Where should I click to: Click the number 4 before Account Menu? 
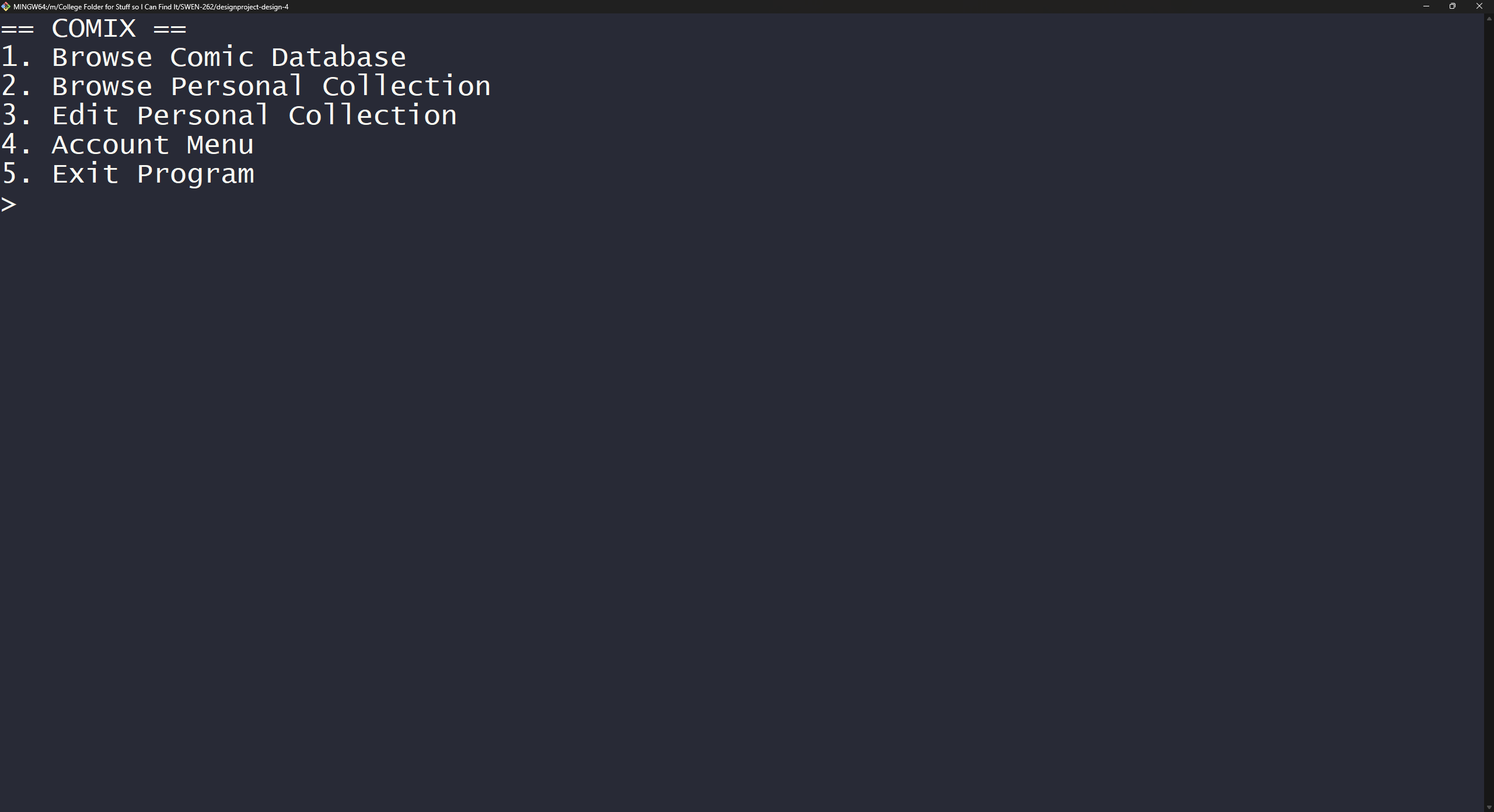pos(9,145)
